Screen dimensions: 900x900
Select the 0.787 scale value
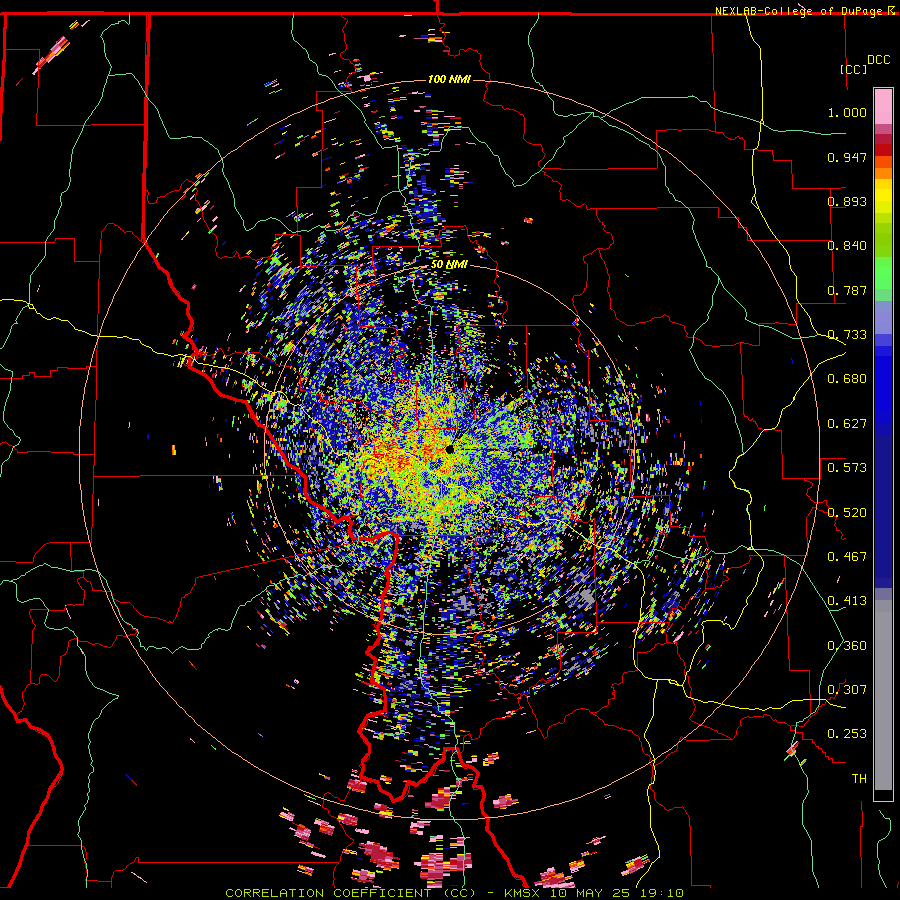pyautogui.click(x=847, y=290)
